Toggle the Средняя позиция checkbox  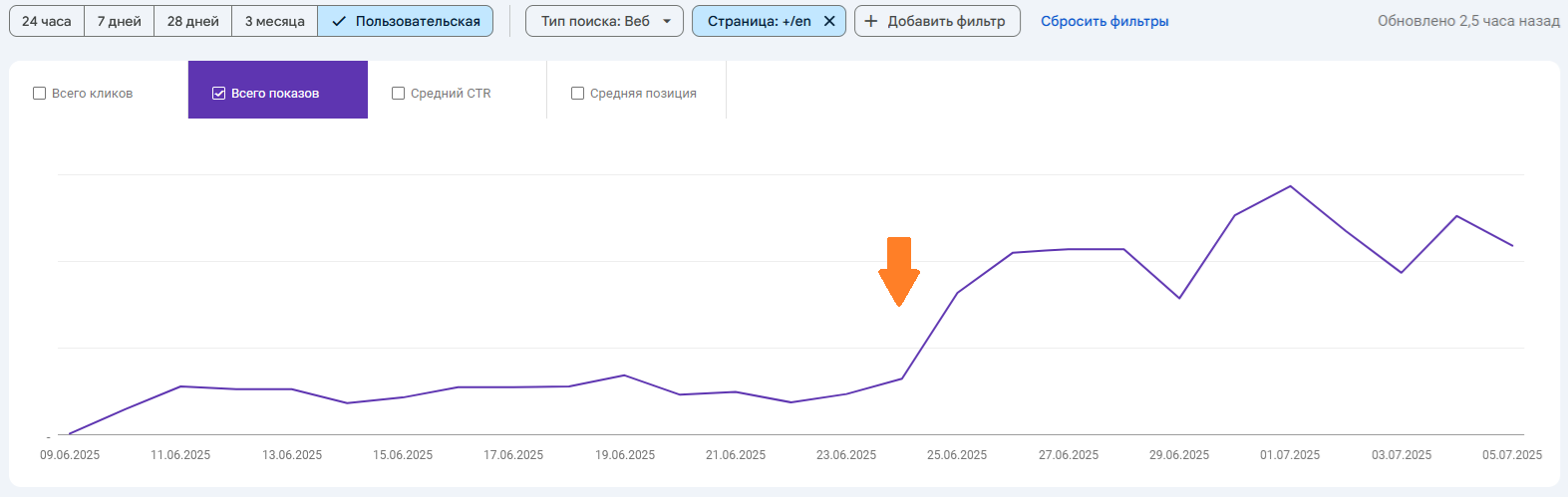tap(578, 94)
